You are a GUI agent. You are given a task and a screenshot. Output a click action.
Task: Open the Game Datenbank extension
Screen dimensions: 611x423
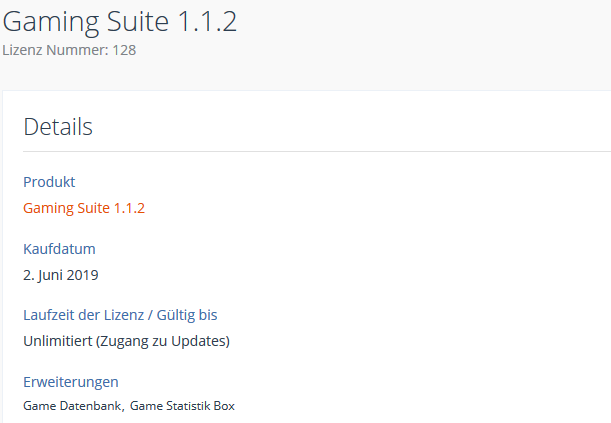pyautogui.click(x=71, y=405)
